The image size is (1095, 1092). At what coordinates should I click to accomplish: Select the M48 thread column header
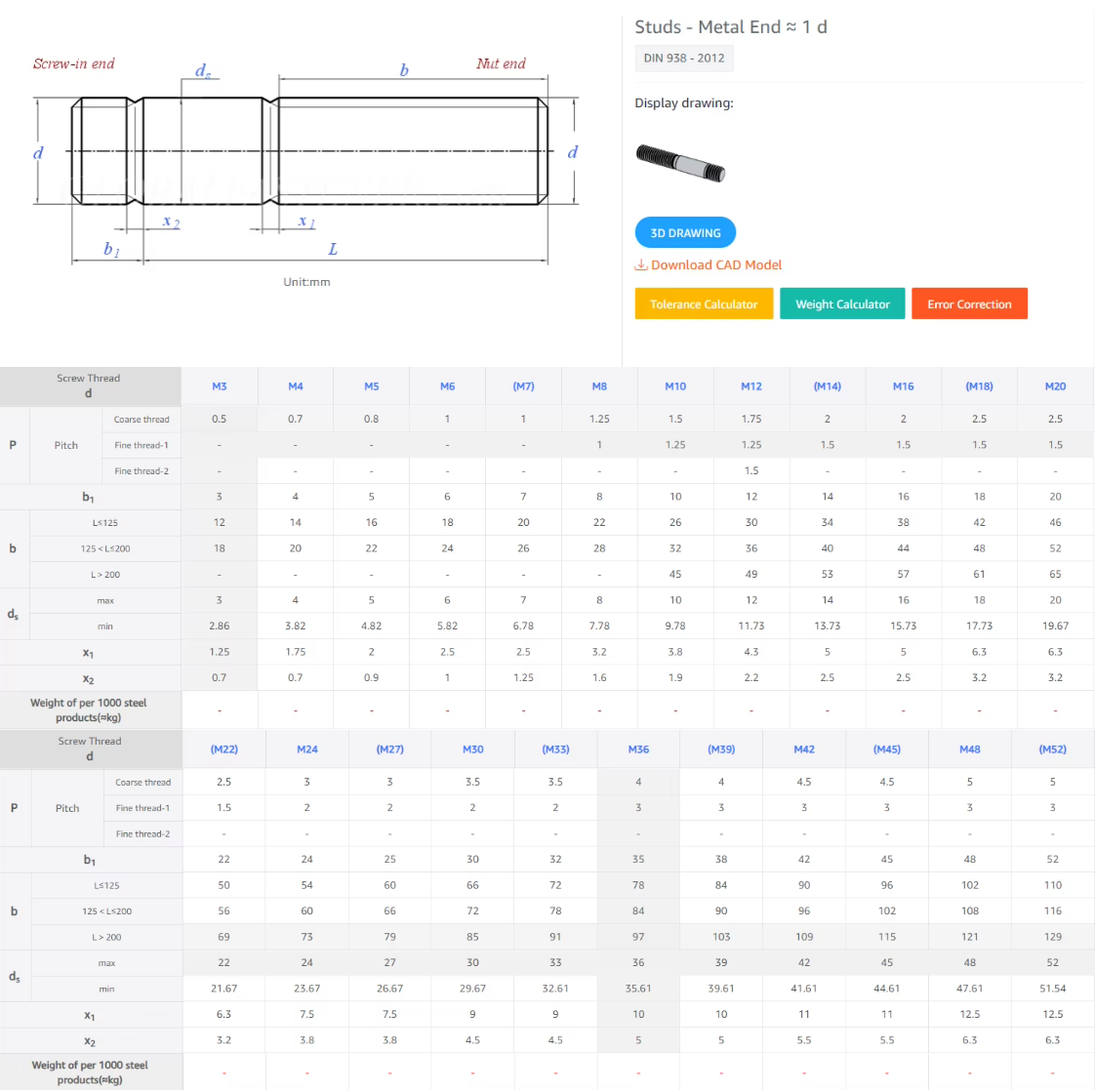click(970, 749)
